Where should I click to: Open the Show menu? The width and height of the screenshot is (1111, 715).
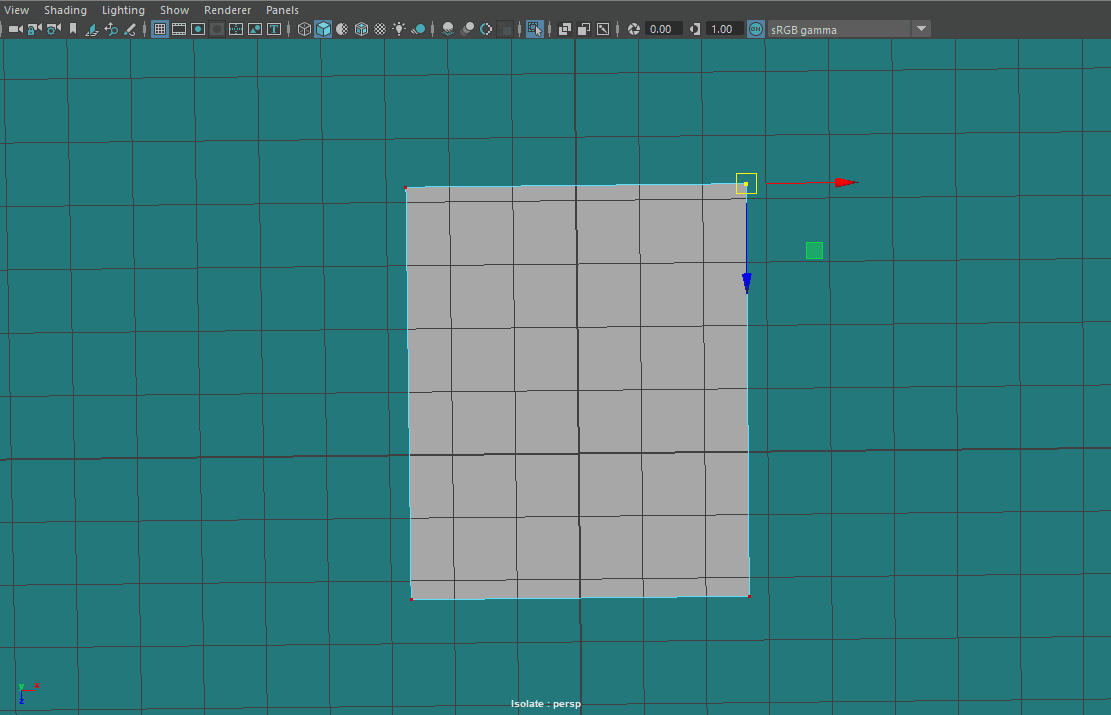(174, 10)
